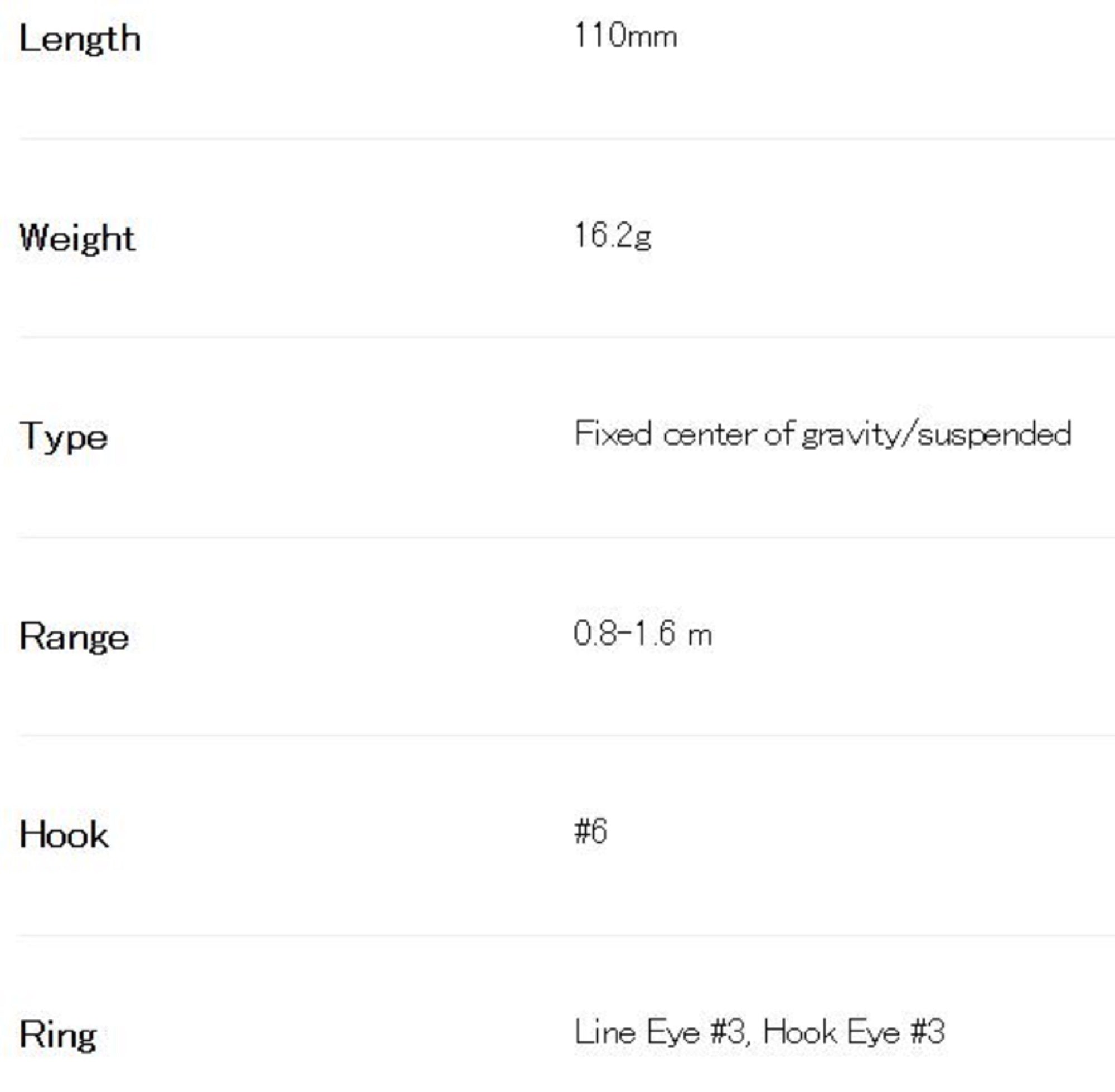The image size is (1115, 1092).
Task: Click the Type row label
Action: click(x=63, y=437)
